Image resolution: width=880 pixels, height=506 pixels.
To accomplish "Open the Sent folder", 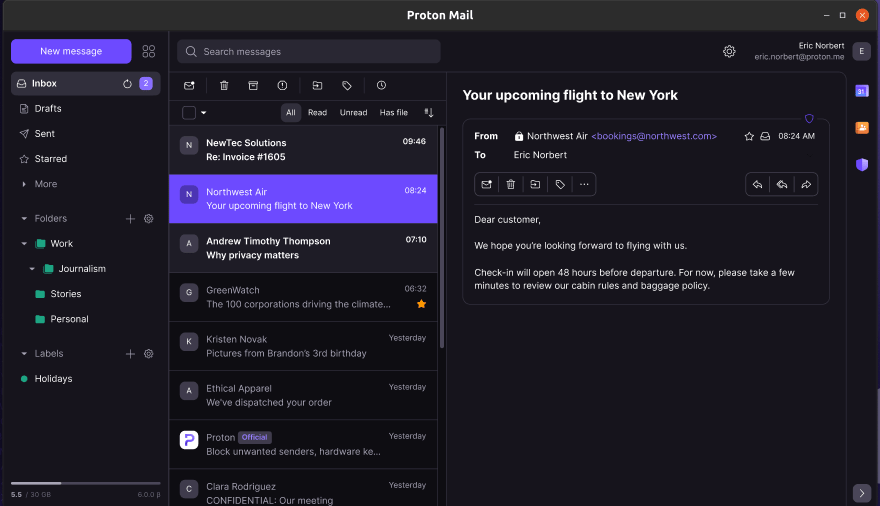I will click(85, 134).
